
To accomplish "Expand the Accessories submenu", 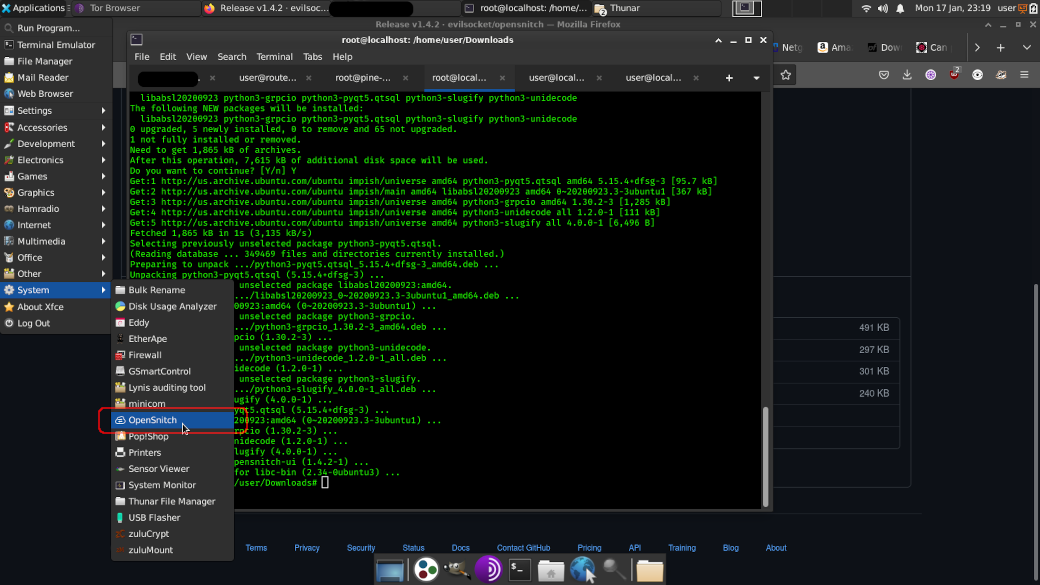I will pos(56,127).
